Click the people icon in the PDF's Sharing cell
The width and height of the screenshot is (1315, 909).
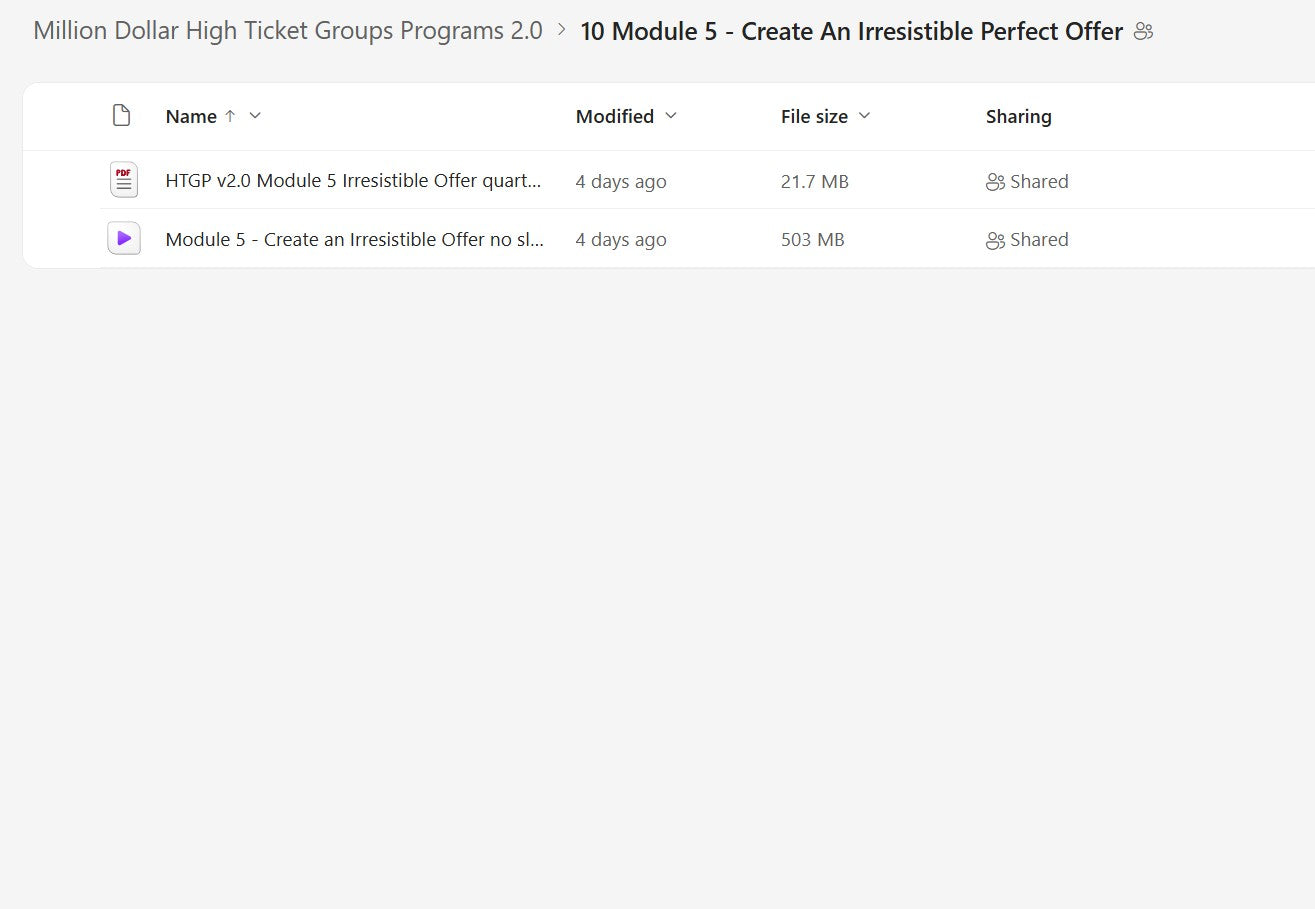point(995,182)
